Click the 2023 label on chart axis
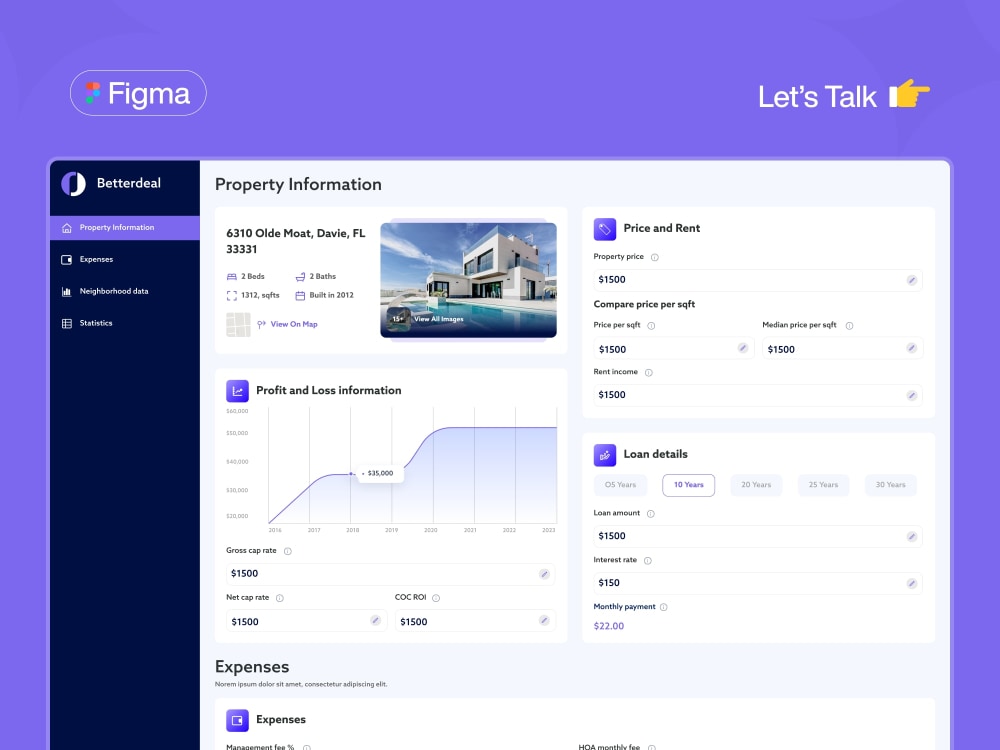Viewport: 1000px width, 750px height. [548, 530]
